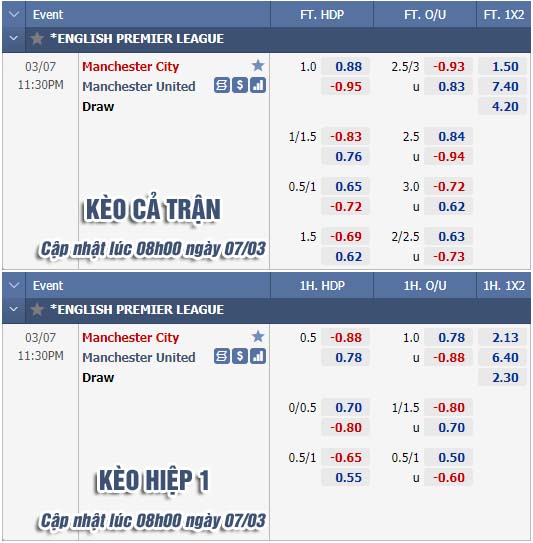Click the dollar icon in first-half match row
Viewport: 533px width, 543px height.
pos(240,357)
